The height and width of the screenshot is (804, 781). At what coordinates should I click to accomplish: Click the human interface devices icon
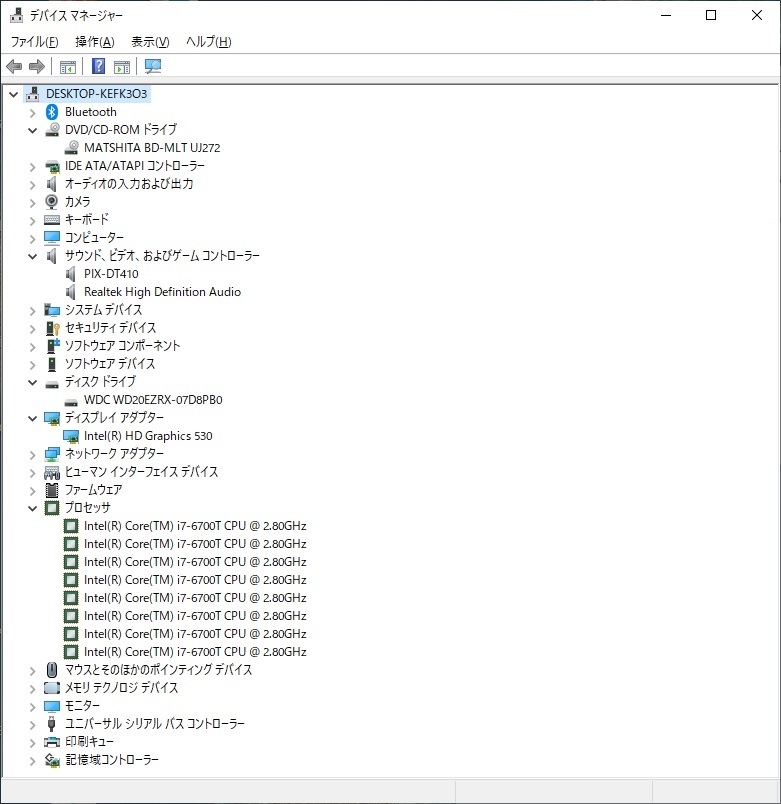52,472
